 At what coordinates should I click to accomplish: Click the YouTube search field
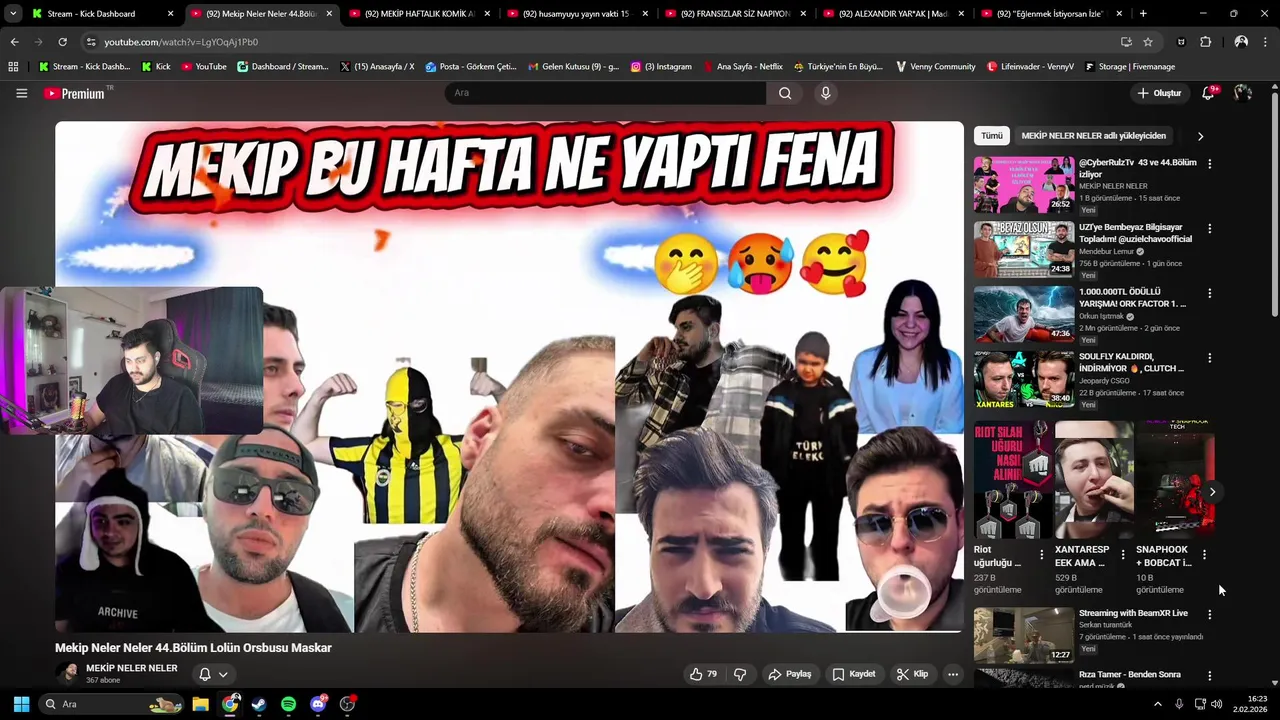click(x=605, y=93)
